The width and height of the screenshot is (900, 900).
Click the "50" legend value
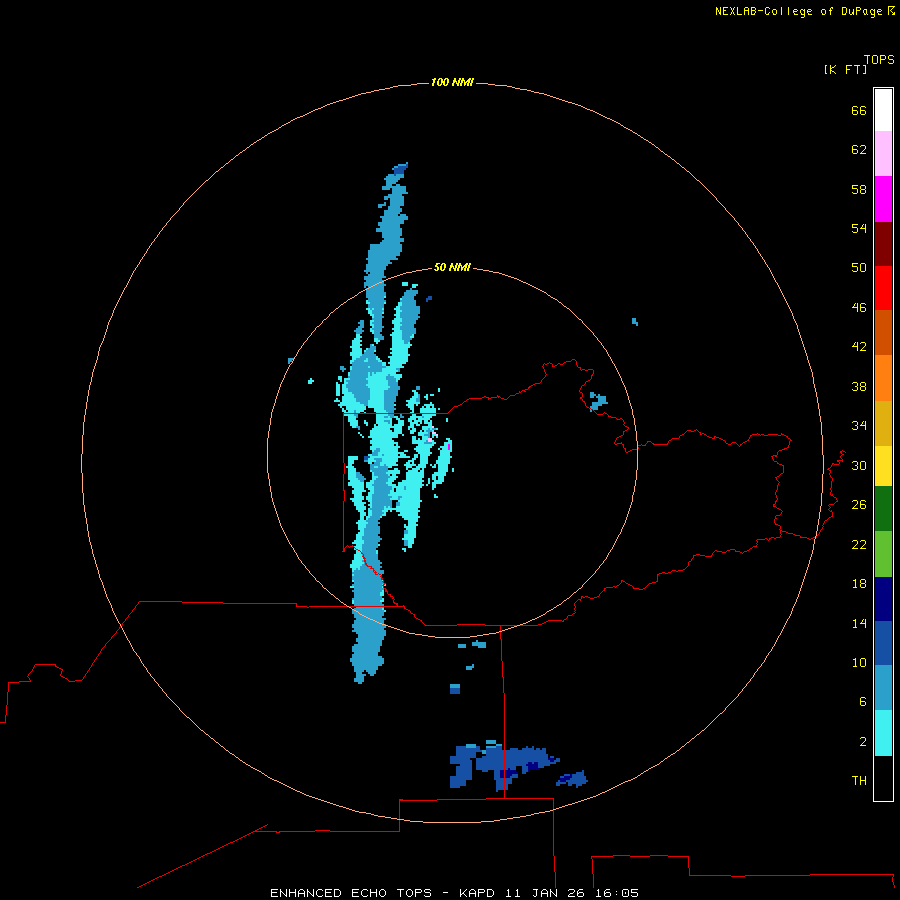(859, 268)
